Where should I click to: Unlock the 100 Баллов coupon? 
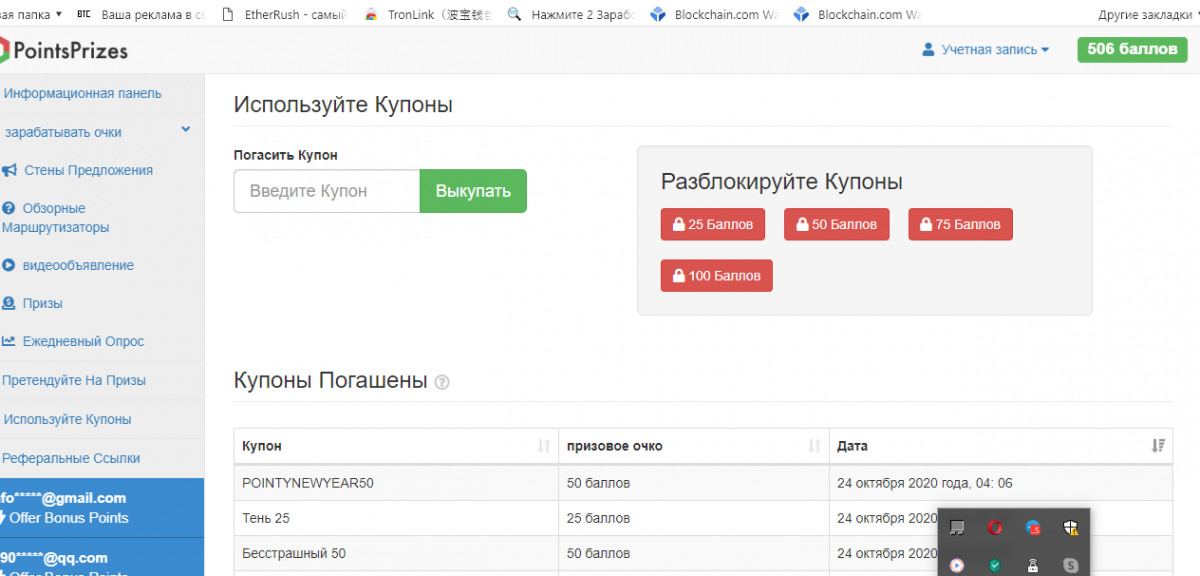coord(716,275)
